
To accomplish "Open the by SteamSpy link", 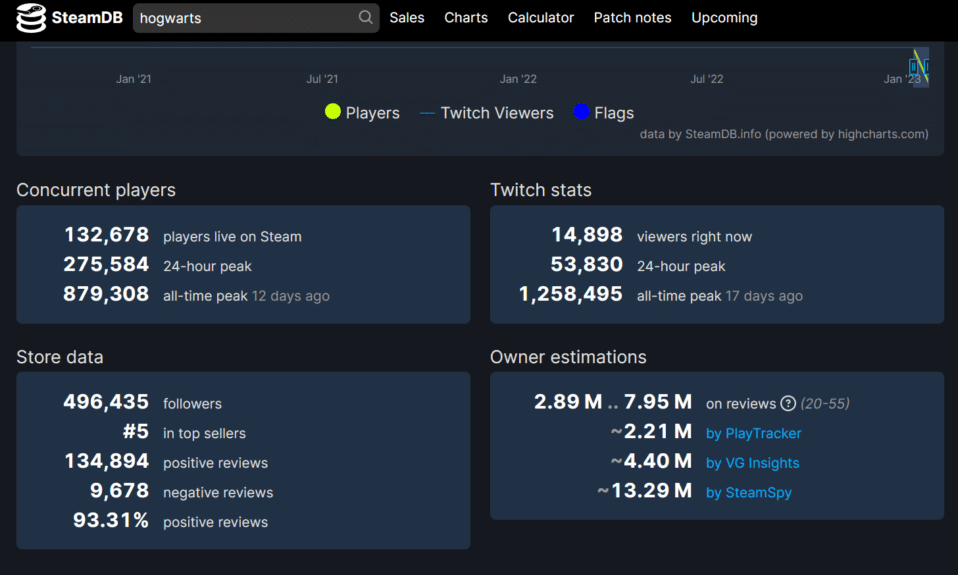I will click(748, 493).
